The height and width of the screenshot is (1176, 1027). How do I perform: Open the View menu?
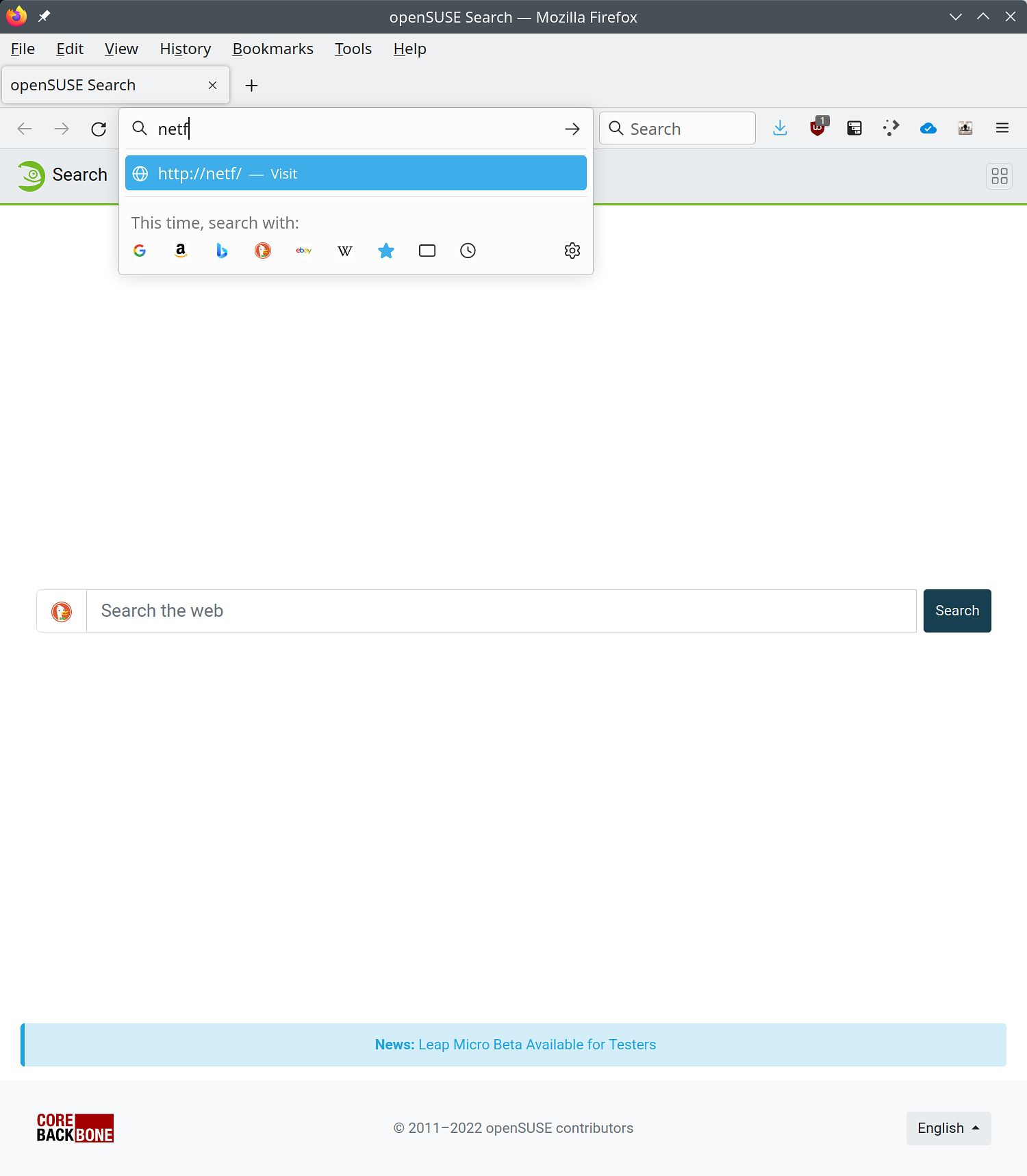point(121,49)
